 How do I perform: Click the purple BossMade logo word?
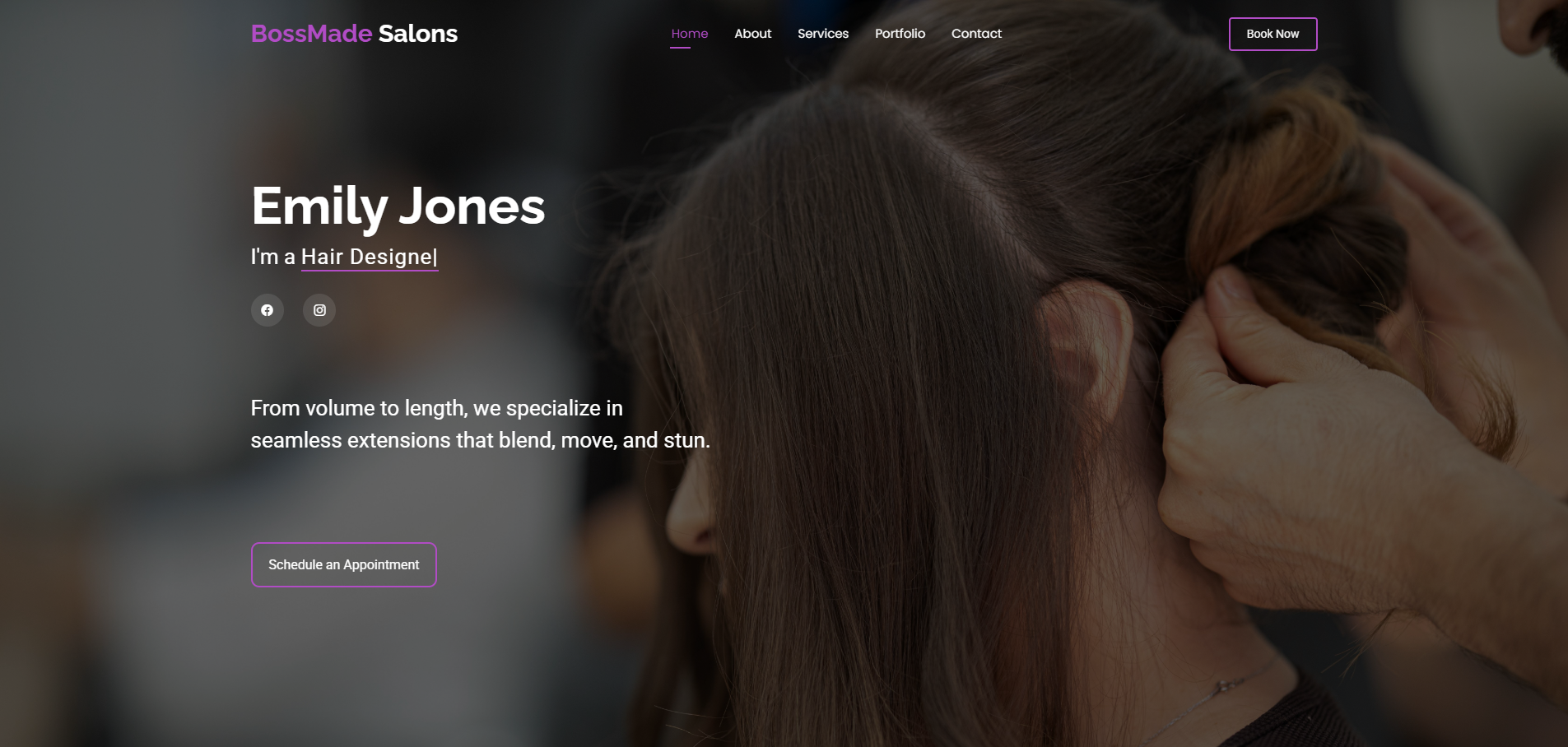(x=312, y=34)
